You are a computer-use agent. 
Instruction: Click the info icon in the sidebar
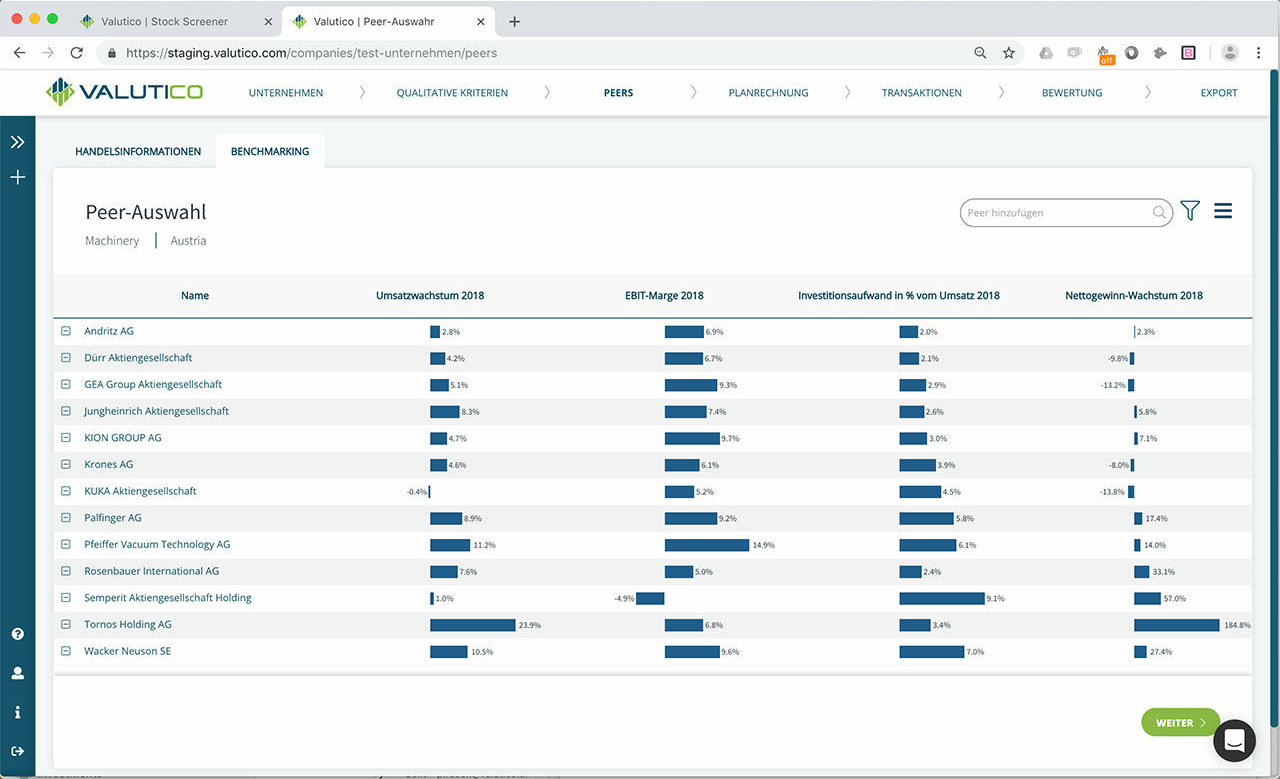click(x=17, y=712)
